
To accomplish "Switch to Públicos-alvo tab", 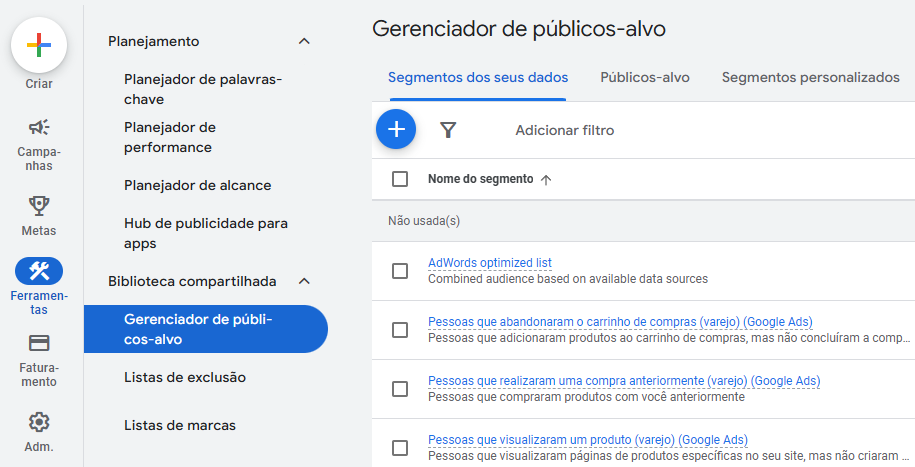I will pos(645,78).
